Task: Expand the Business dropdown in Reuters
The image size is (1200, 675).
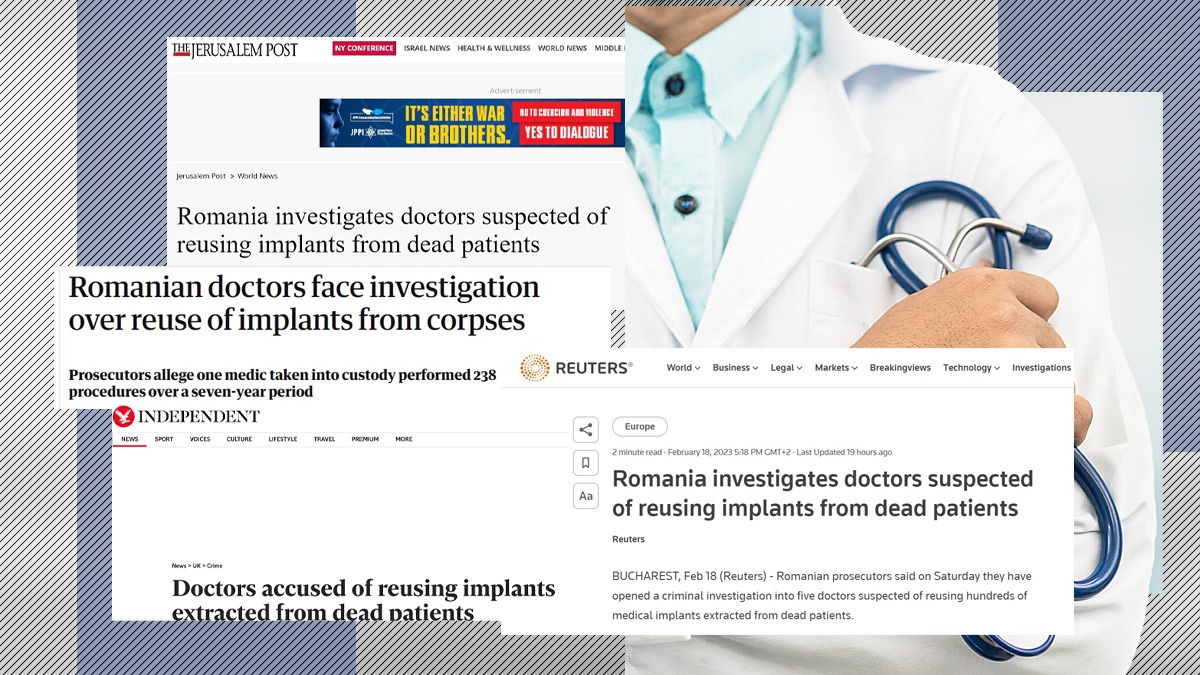Action: point(735,368)
